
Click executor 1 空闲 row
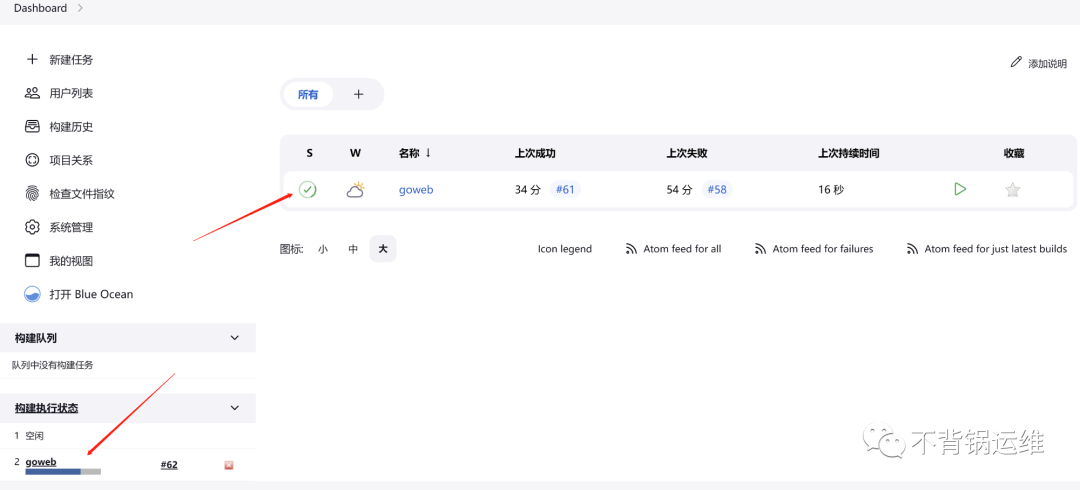pos(127,436)
